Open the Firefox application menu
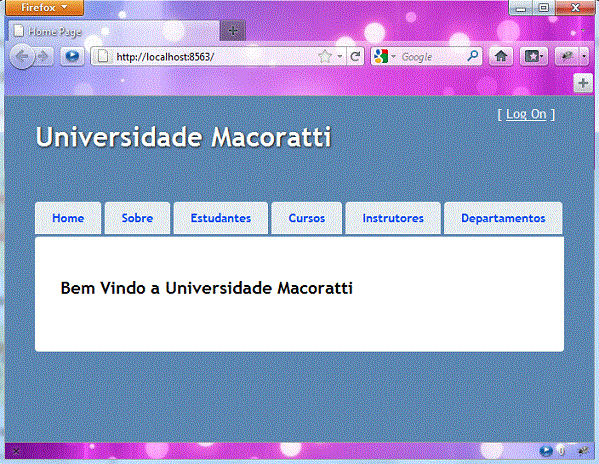The height and width of the screenshot is (464, 599). 44,7
